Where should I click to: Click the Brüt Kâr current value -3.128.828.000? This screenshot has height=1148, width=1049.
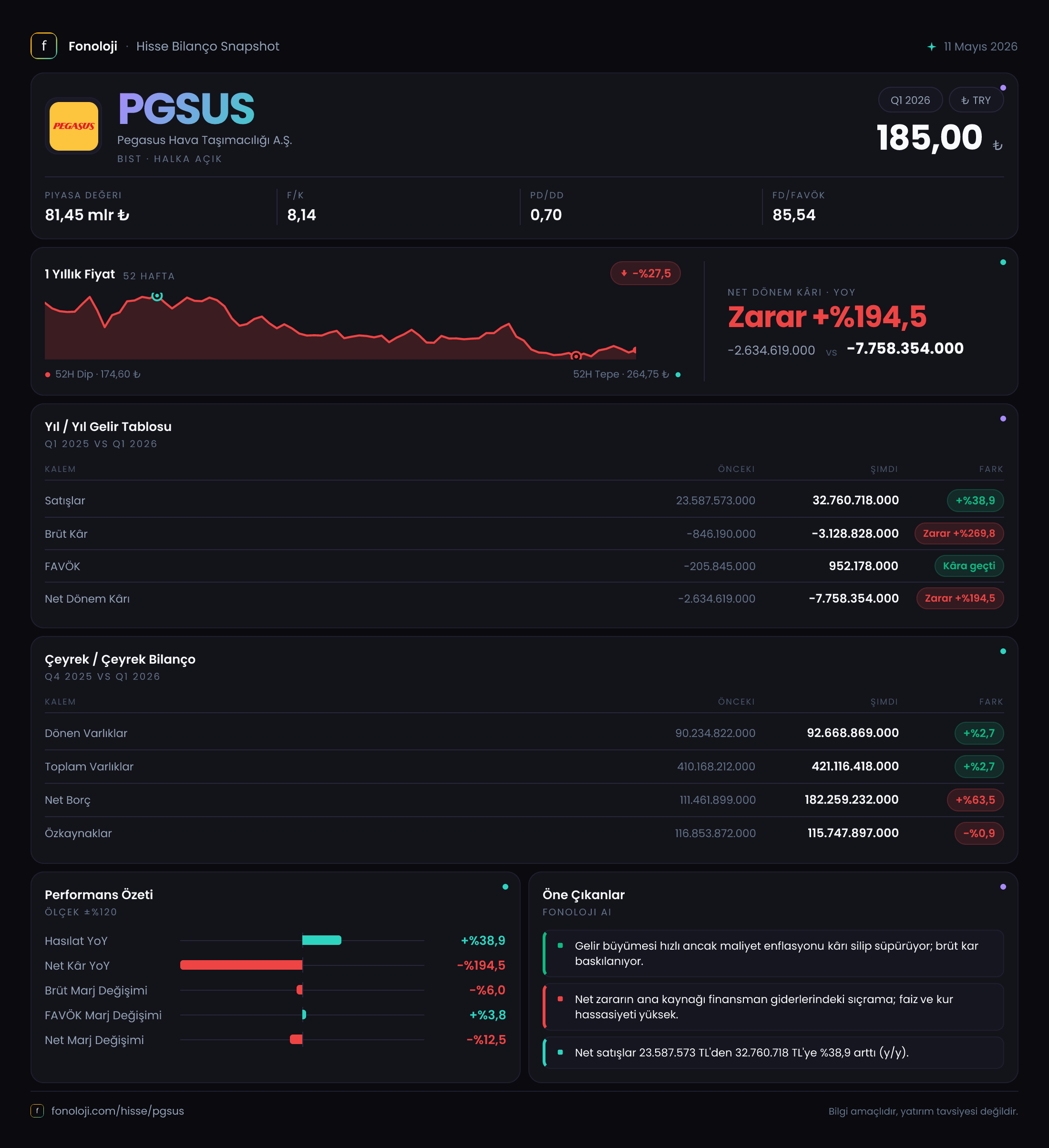tap(855, 533)
